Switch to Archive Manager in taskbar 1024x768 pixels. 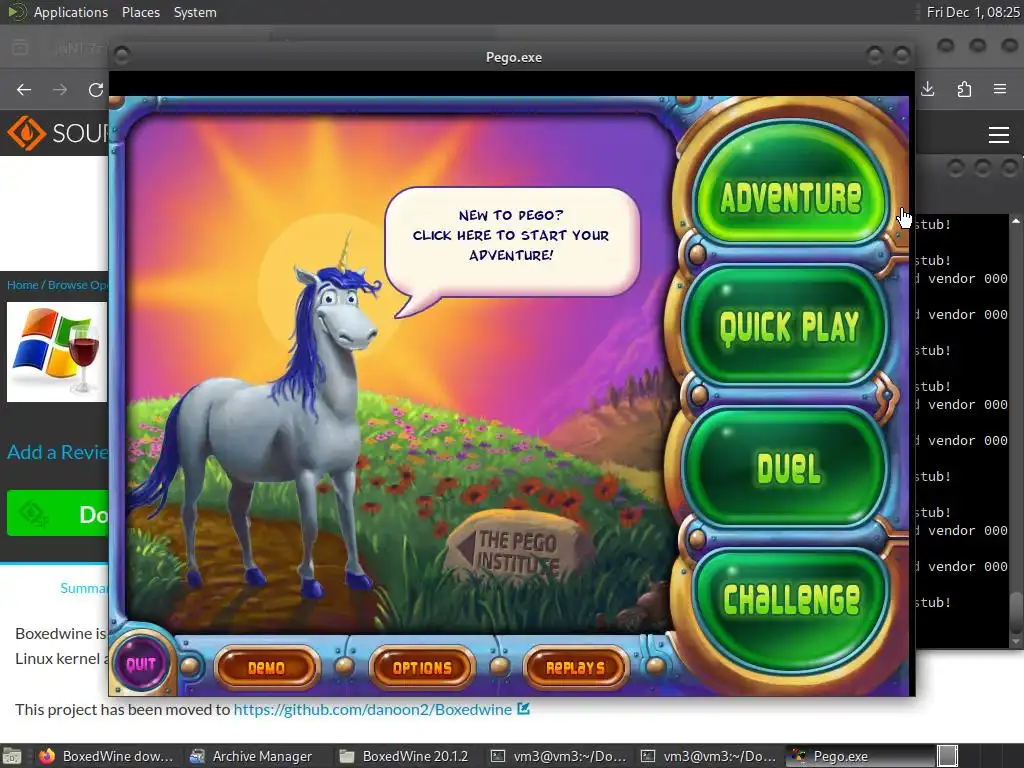[x=251, y=756]
